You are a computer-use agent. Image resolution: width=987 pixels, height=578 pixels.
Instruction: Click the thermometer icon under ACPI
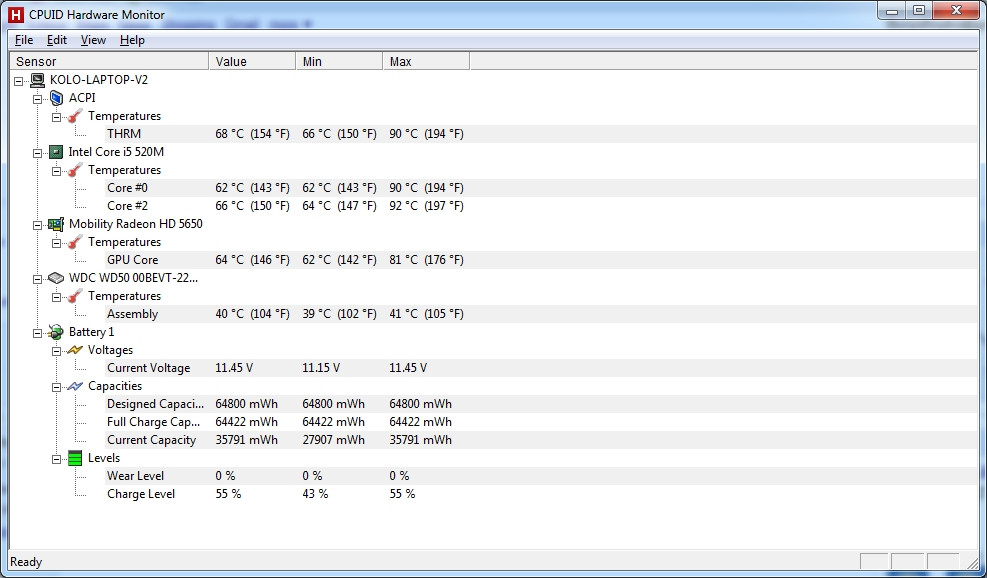[x=76, y=116]
